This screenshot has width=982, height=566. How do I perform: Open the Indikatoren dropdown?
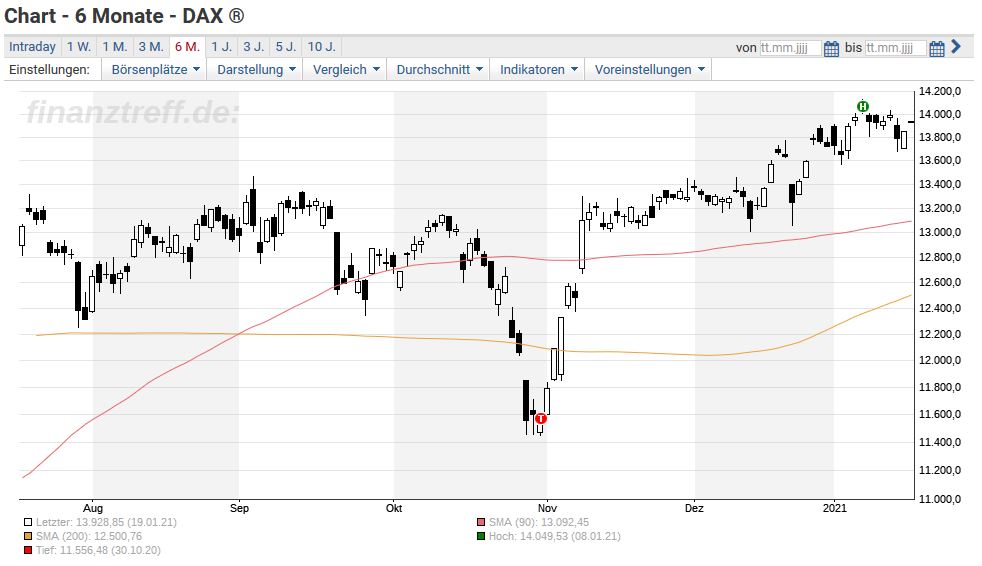point(539,69)
